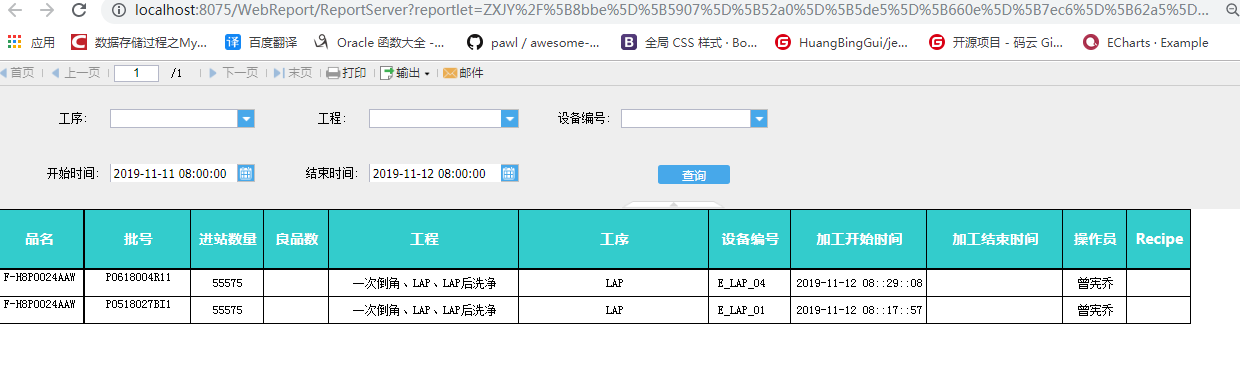Go to 下一页 next page
Image resolution: width=1240 pixels, height=374 pixels.
coord(233,73)
